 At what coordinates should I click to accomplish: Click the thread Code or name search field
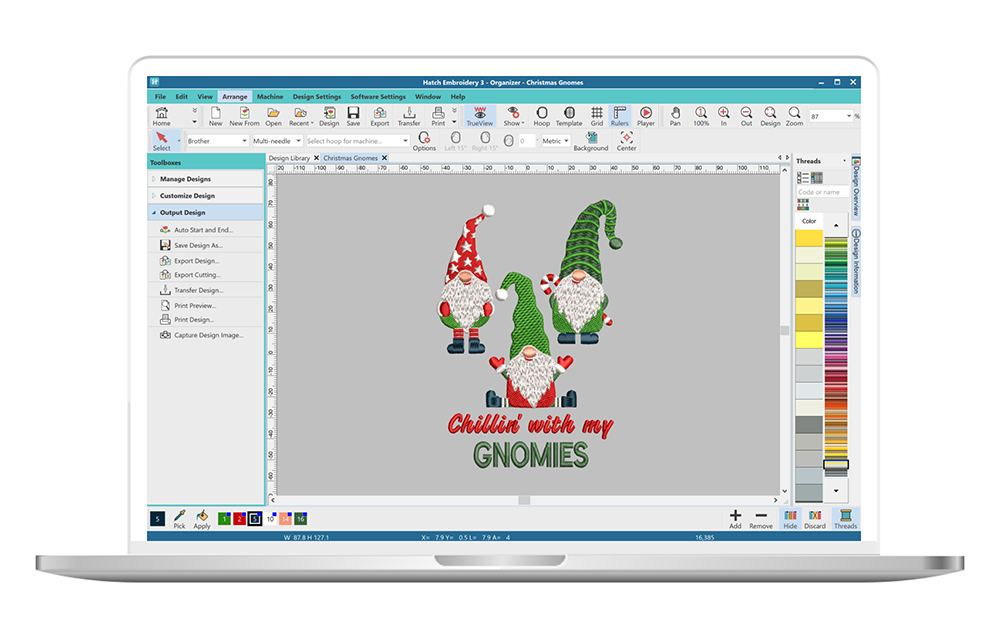click(x=820, y=192)
